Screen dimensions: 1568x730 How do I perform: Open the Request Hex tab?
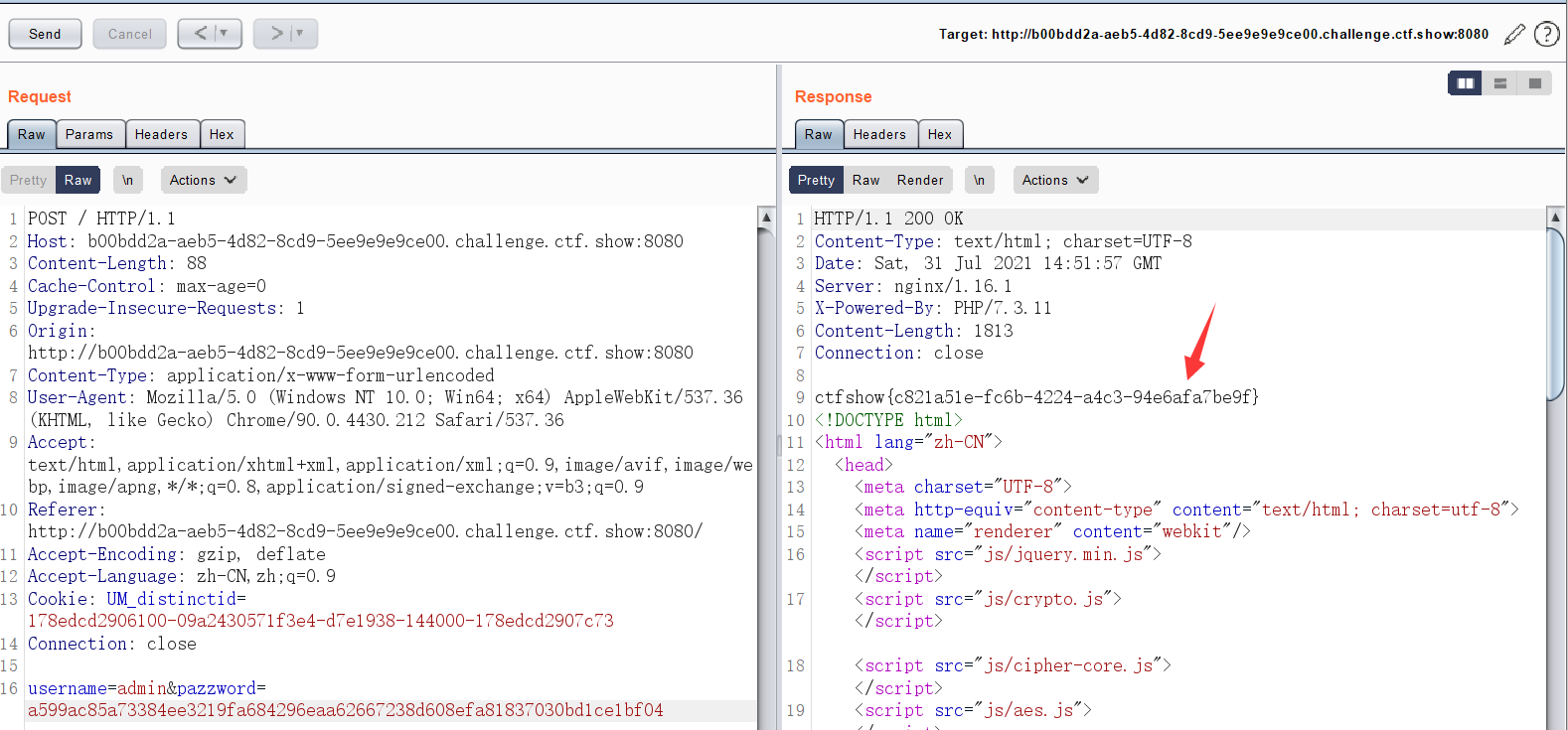(222, 134)
